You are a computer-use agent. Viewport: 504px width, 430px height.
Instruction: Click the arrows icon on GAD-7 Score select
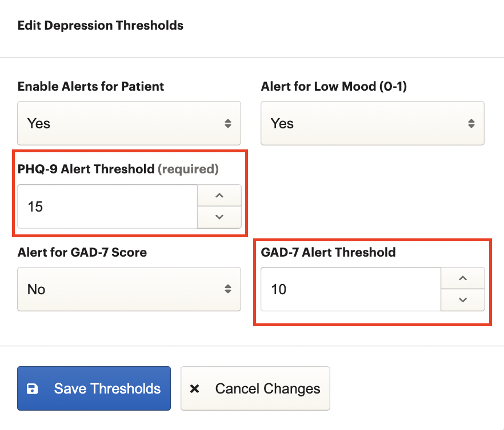coord(228,289)
